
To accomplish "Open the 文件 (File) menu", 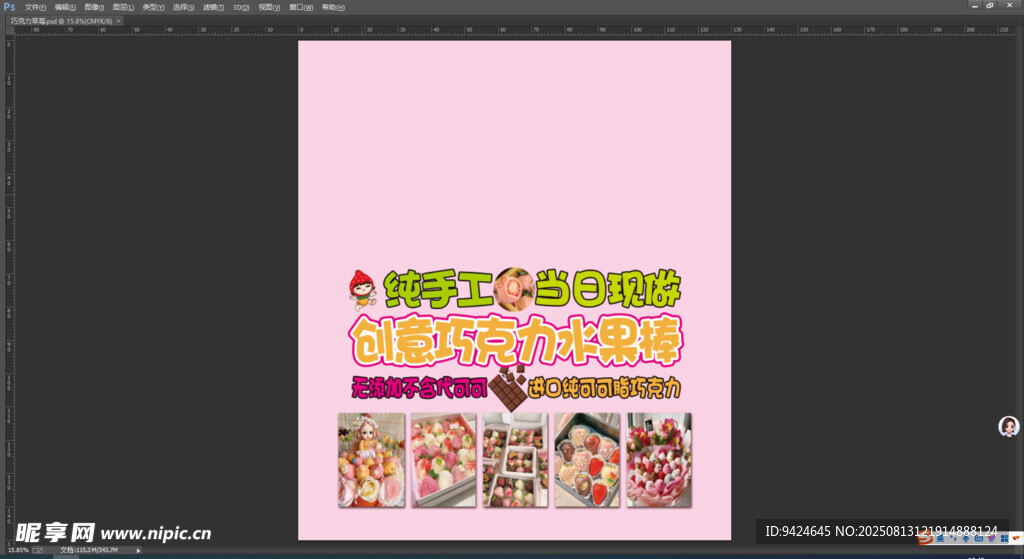I will (36, 7).
